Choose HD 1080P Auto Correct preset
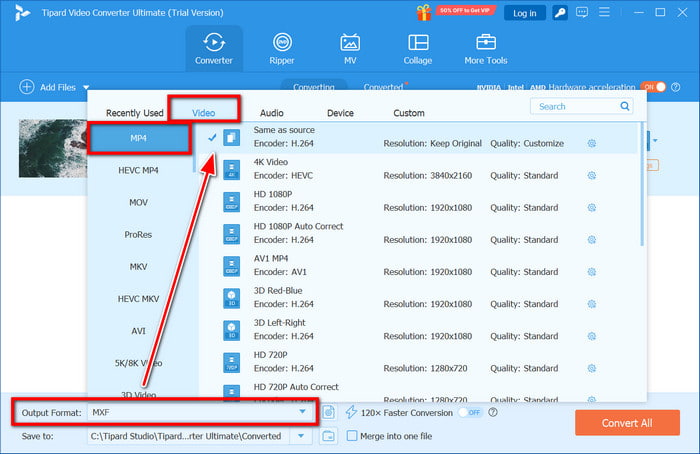Viewport: 700px width, 454px height. [x=420, y=233]
